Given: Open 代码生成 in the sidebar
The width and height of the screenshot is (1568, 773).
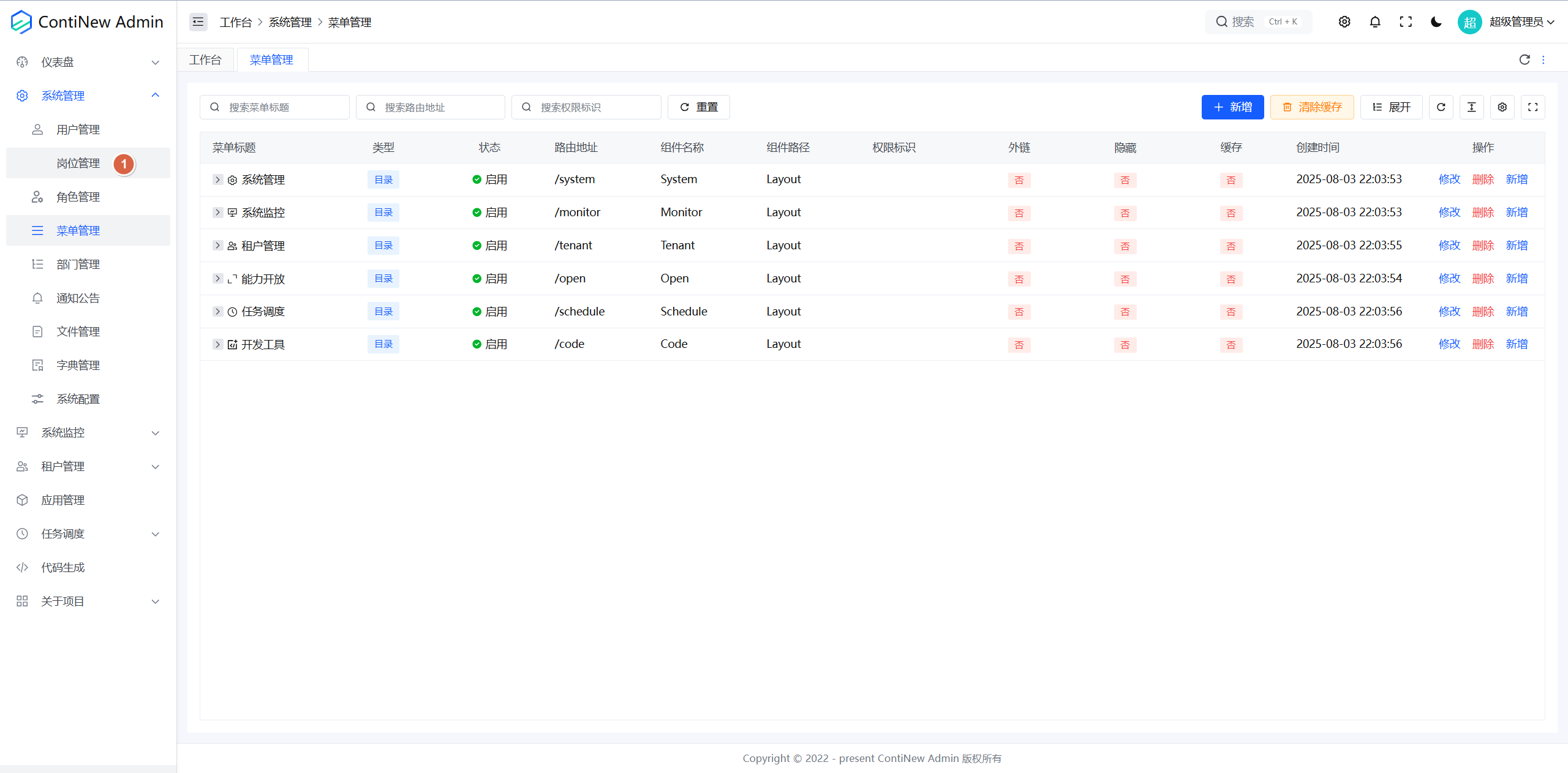Looking at the screenshot, I should 88,567.
